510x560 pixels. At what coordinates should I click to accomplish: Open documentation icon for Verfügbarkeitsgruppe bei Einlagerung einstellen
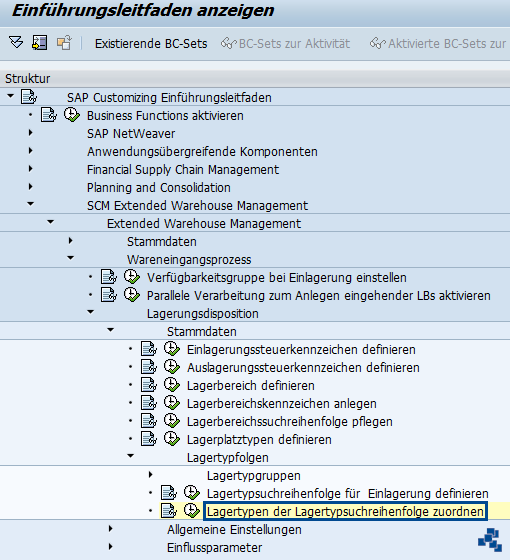point(109,277)
